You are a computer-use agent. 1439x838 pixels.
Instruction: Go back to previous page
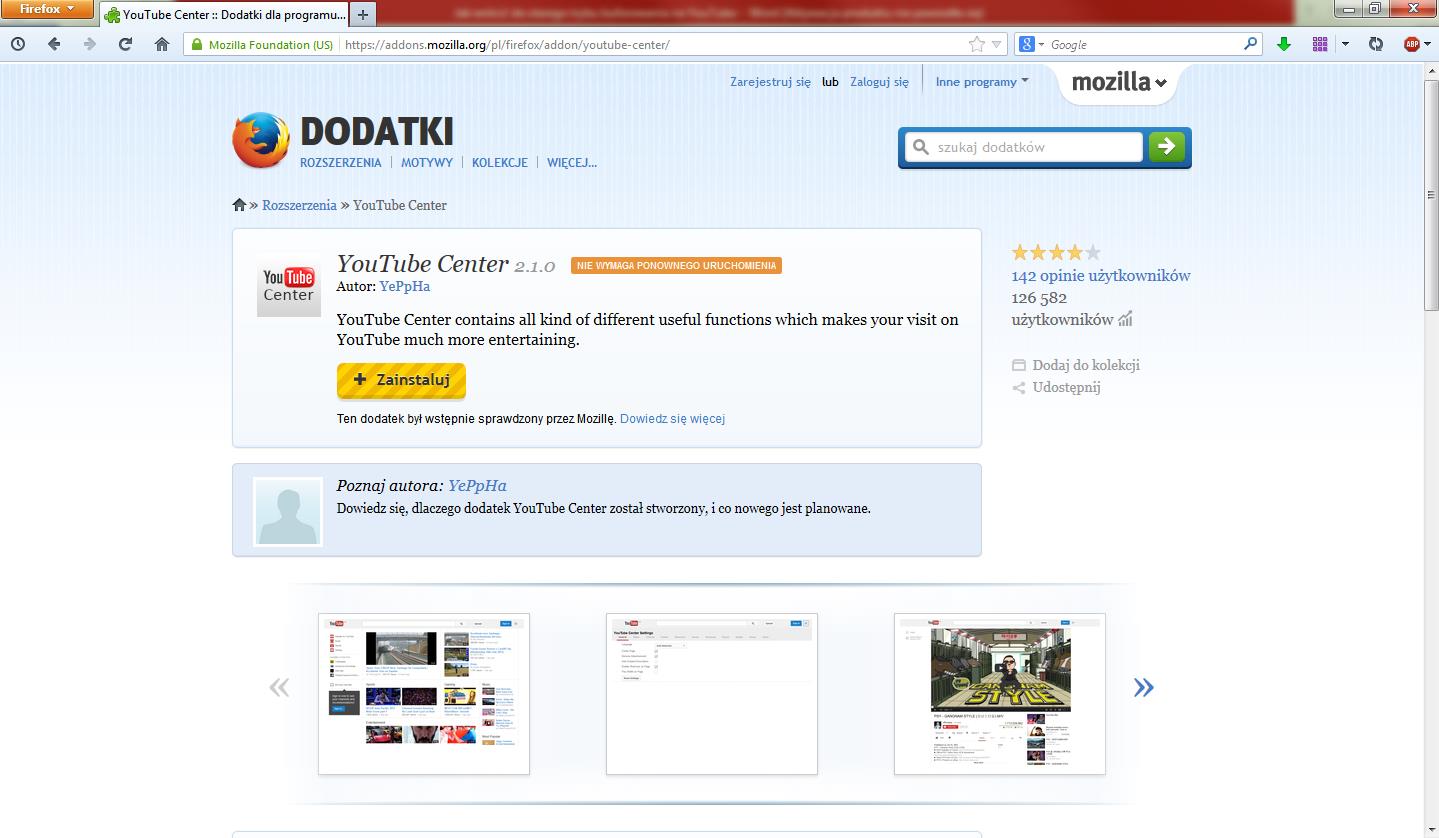54,44
